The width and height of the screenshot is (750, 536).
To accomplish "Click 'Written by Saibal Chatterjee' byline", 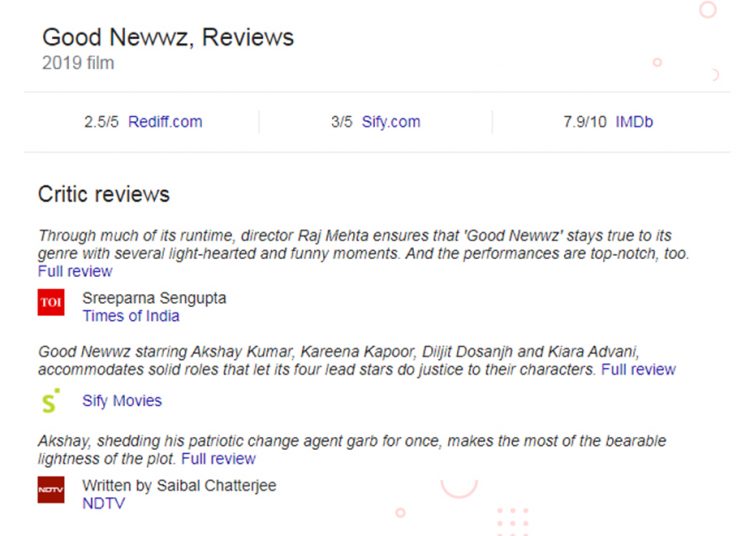I will pos(179,485).
